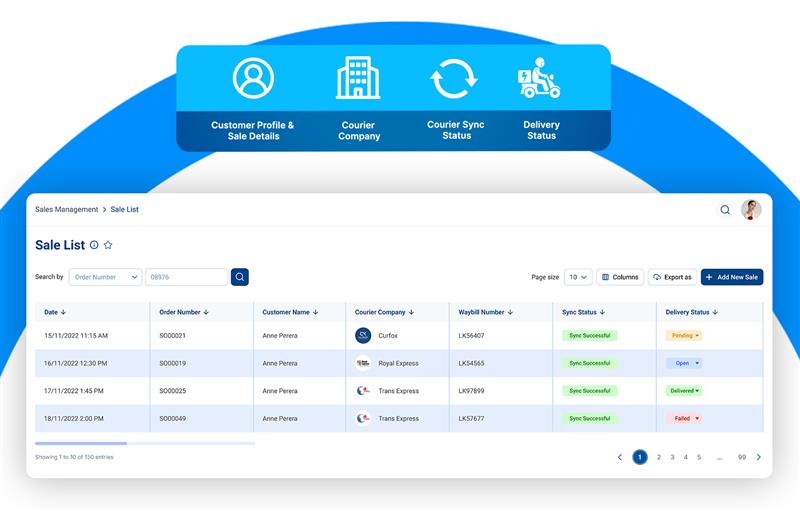Expand the Page size 10 dropdown
This screenshot has height=511, width=800.
point(578,277)
